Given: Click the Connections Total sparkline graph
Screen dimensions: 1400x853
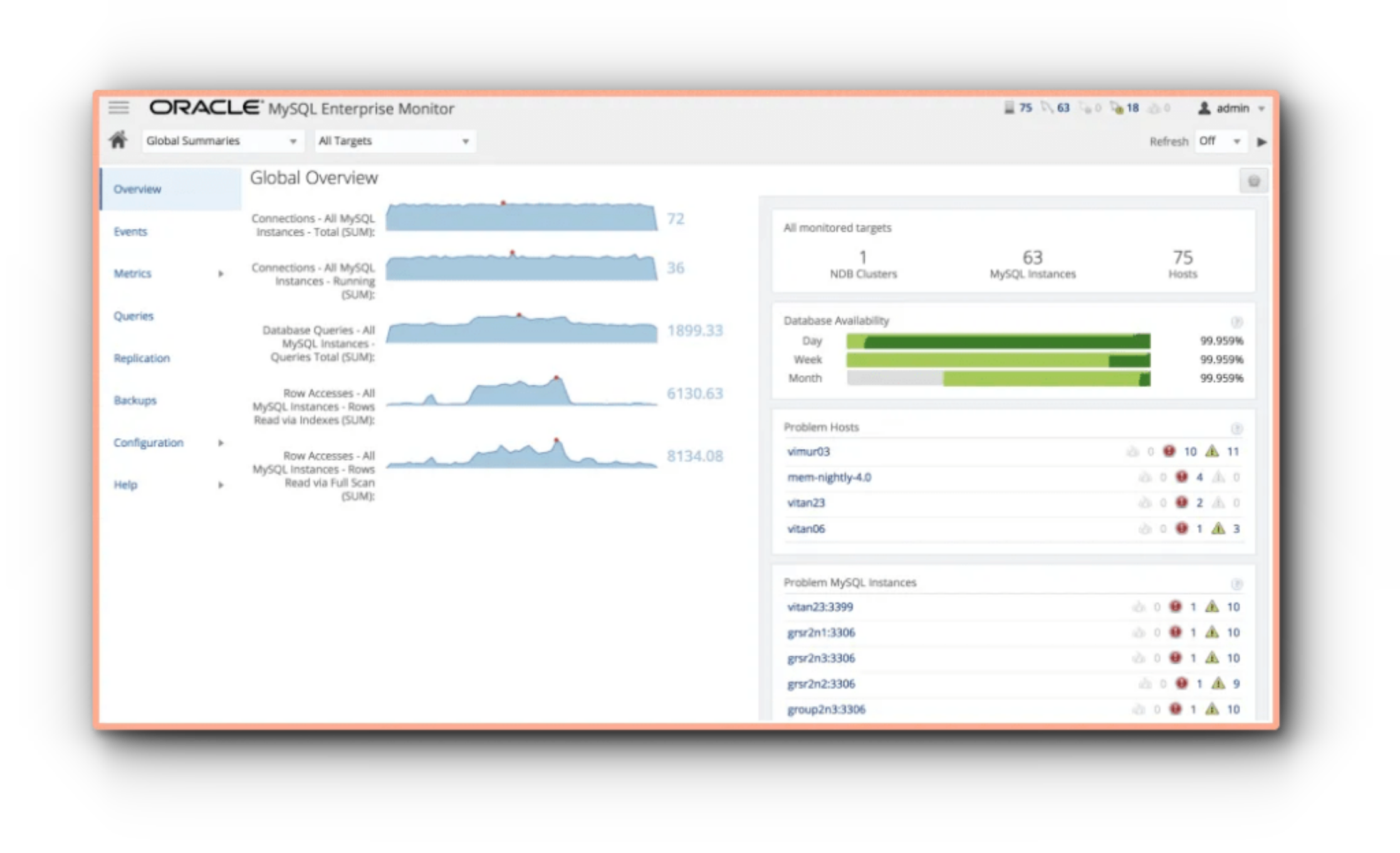Looking at the screenshot, I should [521, 217].
